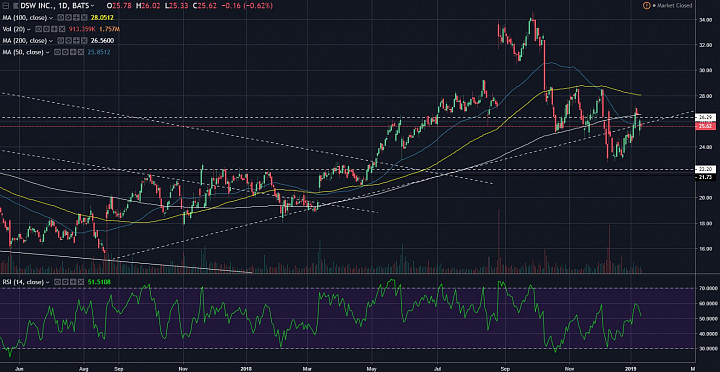Click the gray square icon beside DSW INC.
Image resolution: width=720 pixels, height=372 pixels.
pos(16,6)
